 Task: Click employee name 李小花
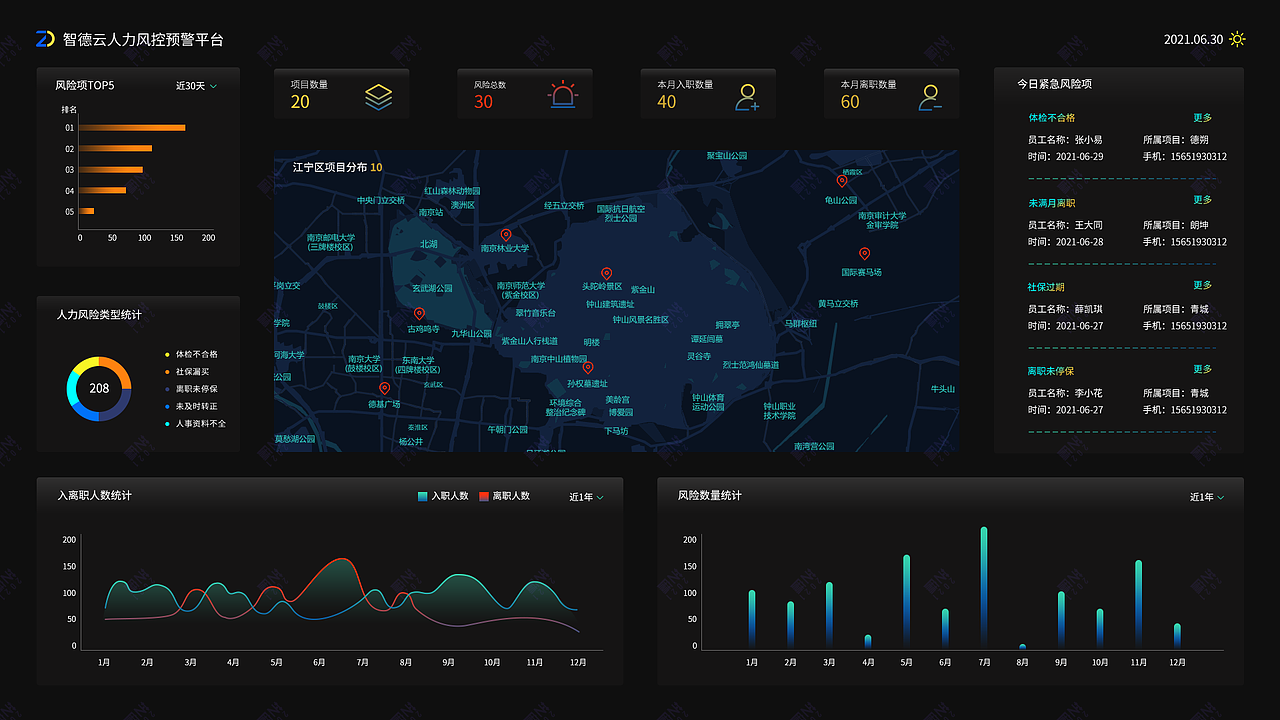1089,393
